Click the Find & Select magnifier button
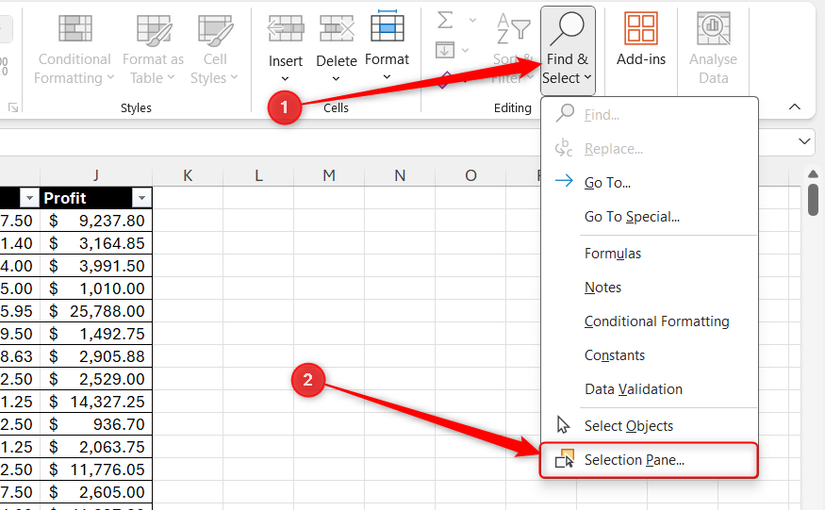This screenshot has height=510, width=825. 567,49
